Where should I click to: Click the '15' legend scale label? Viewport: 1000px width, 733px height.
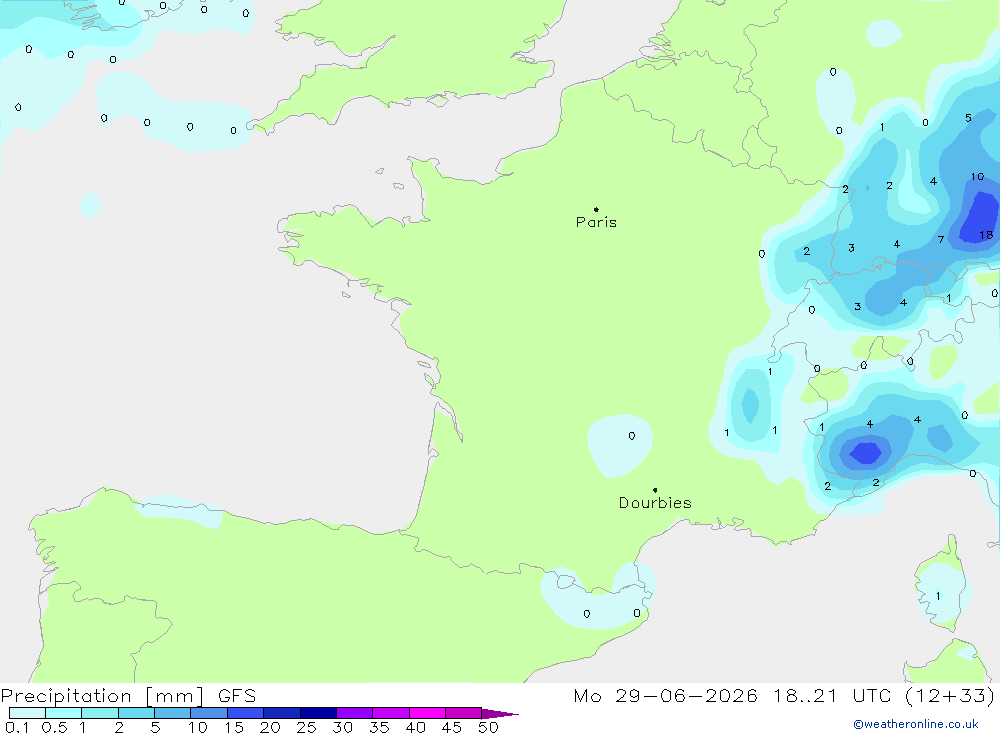[x=234, y=727]
